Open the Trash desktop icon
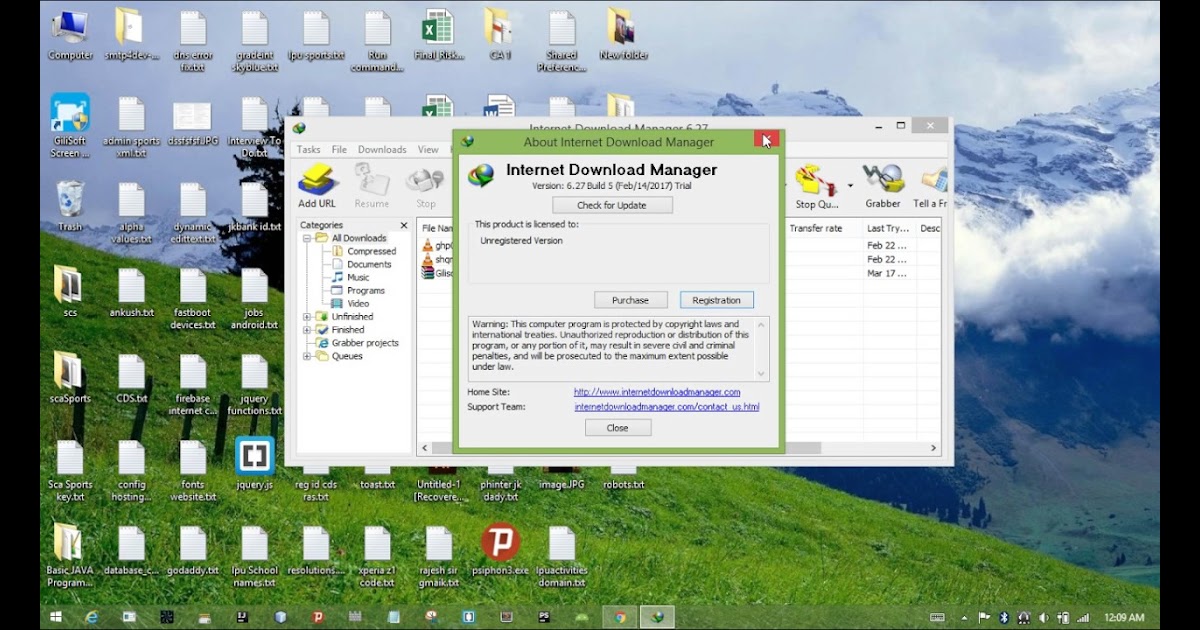The width and height of the screenshot is (1200, 630). pyautogui.click(x=70, y=206)
